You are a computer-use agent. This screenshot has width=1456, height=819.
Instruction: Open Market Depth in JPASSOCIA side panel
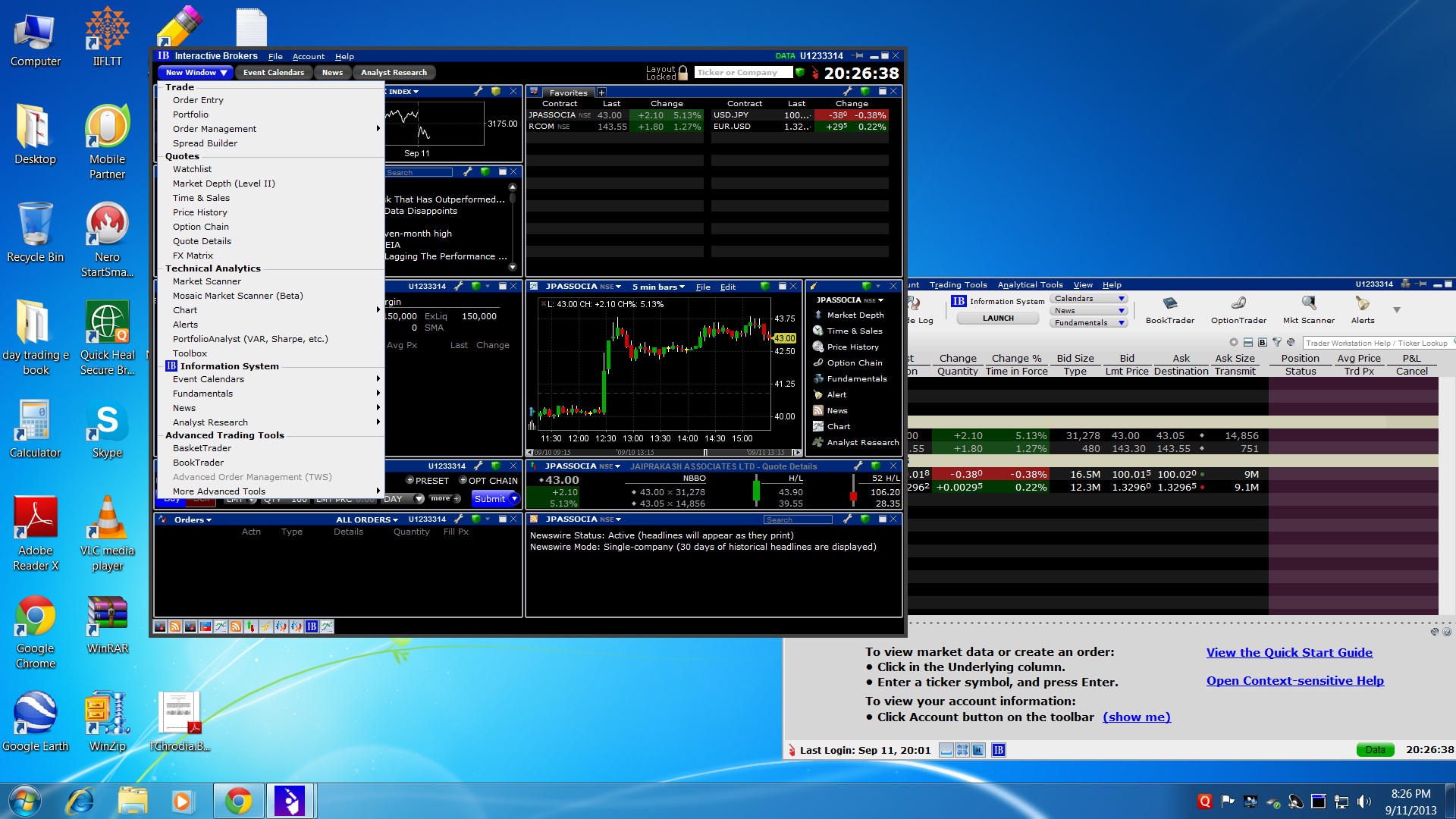(855, 315)
